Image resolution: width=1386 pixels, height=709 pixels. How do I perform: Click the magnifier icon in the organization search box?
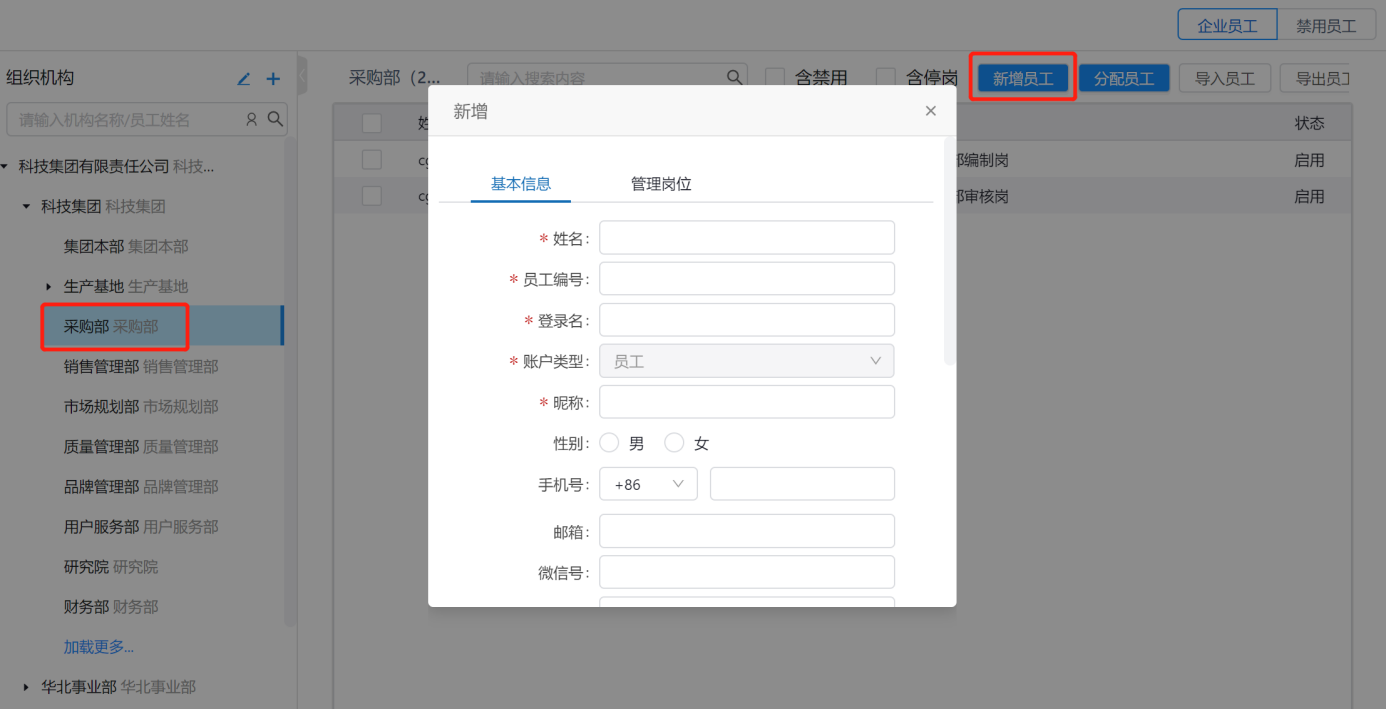pyautogui.click(x=273, y=120)
